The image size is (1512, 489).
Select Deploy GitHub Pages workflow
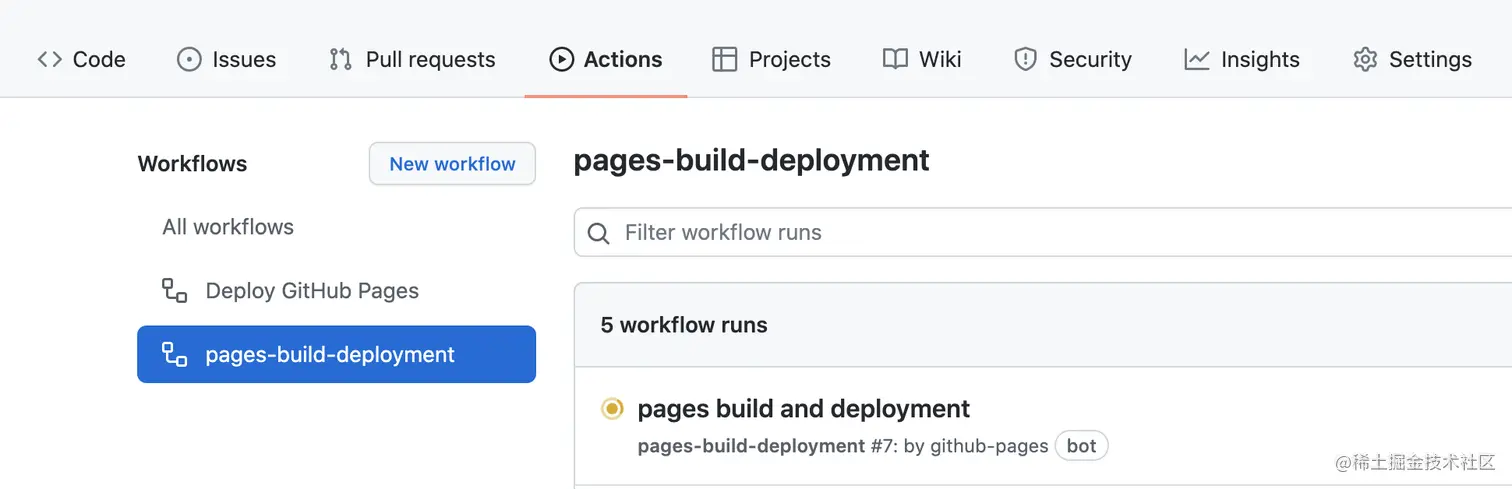point(336,291)
